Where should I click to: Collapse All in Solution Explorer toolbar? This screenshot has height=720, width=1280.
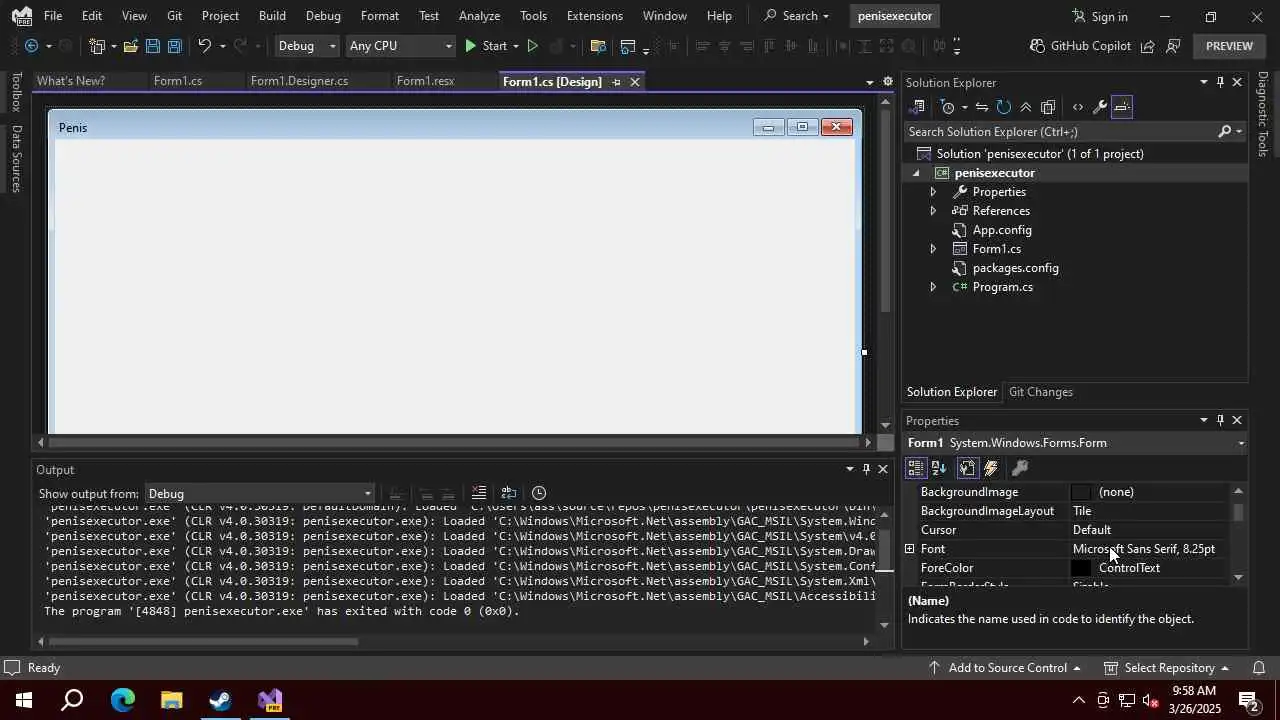(x=1025, y=107)
